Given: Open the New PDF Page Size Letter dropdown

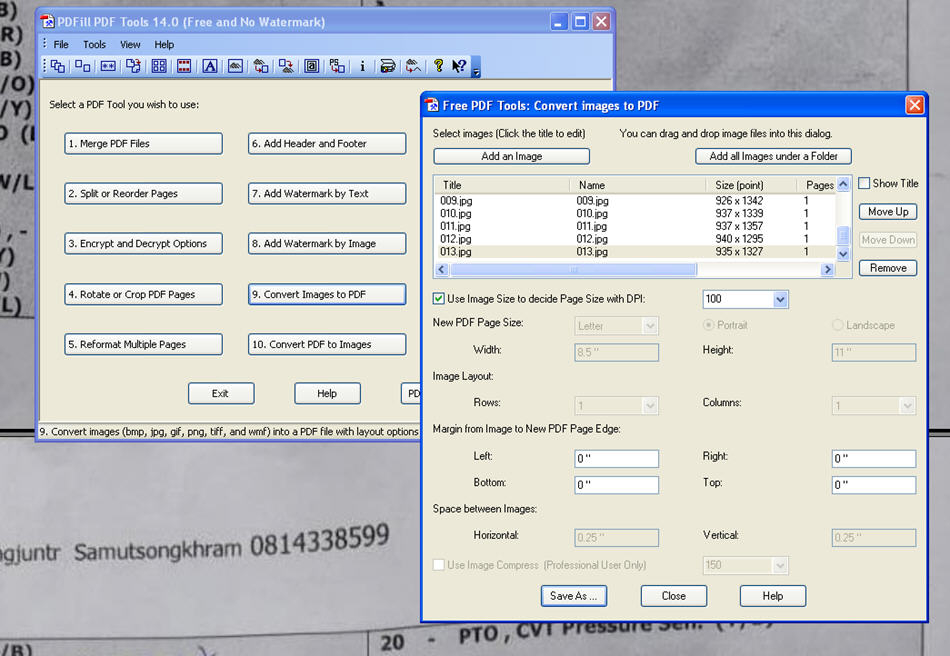Looking at the screenshot, I should 650,325.
